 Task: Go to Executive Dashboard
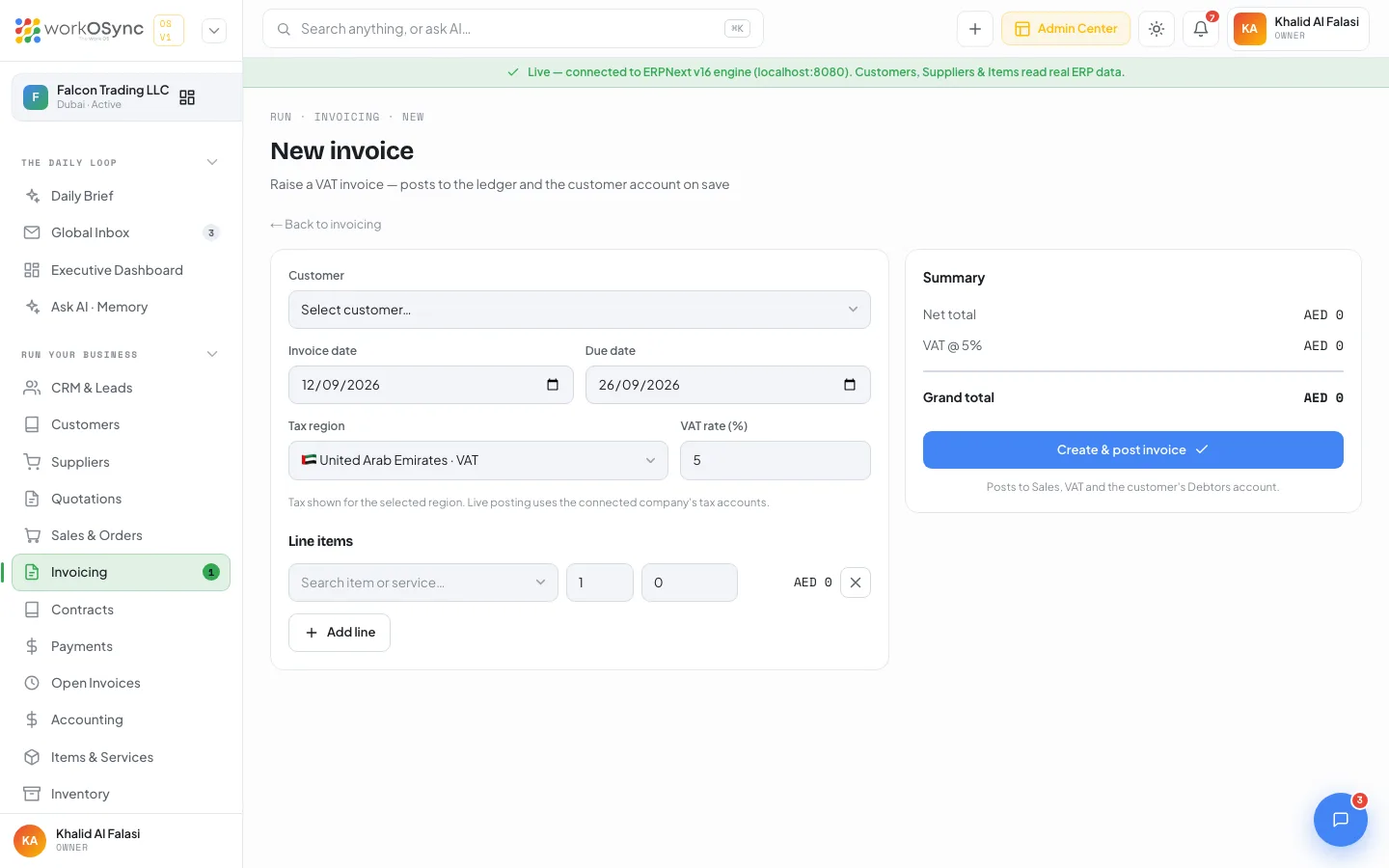click(x=121, y=270)
